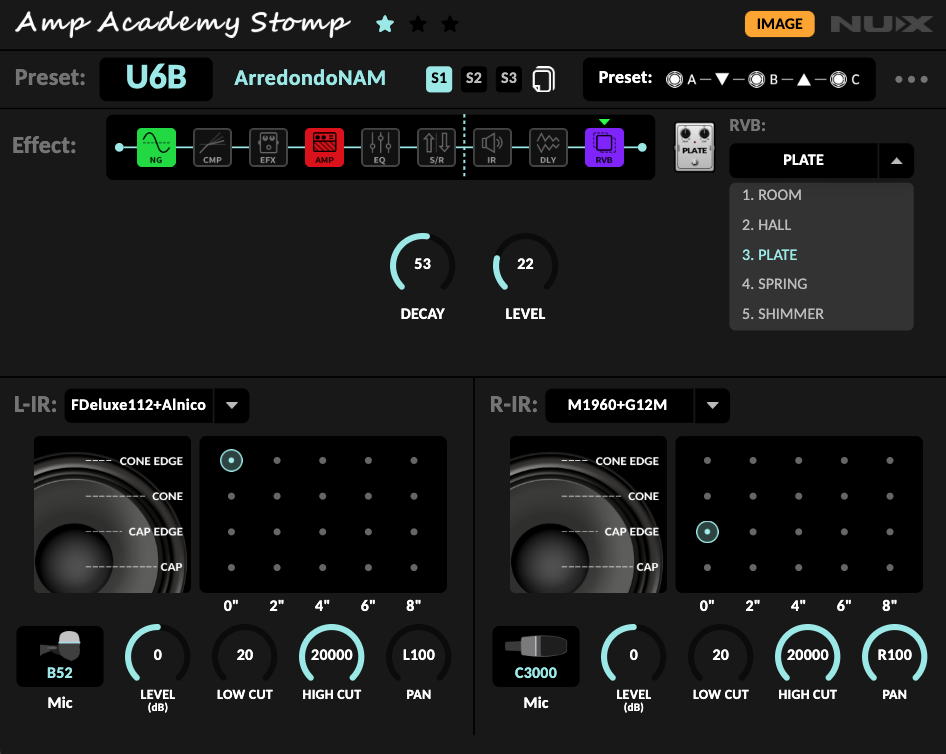Click the preset up triangle arrow
Viewport: 946px width, 754px height.
804,79
